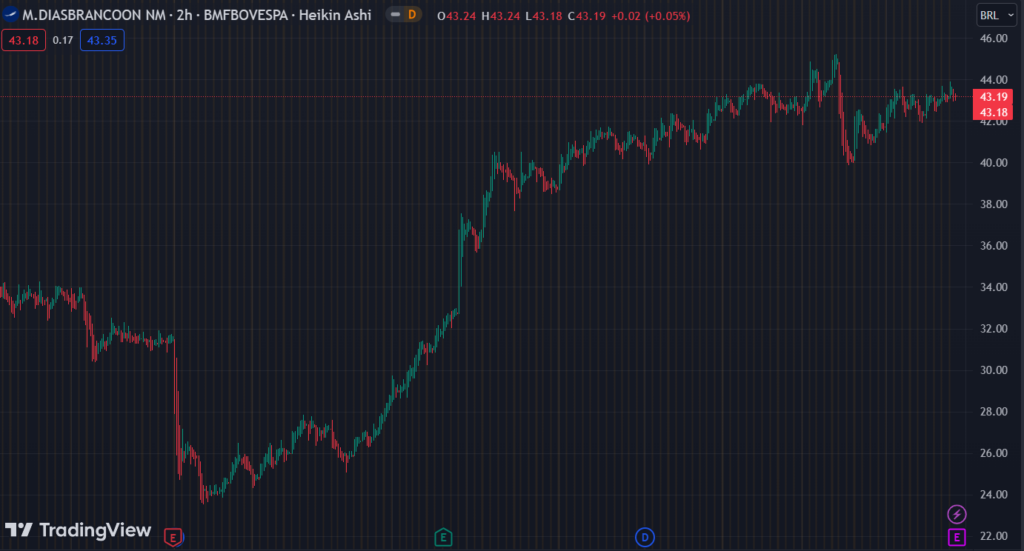Viewport: 1024px width, 551px height.
Task: Click the M.Dias Branco symbol logo icon
Action: (x=10, y=14)
